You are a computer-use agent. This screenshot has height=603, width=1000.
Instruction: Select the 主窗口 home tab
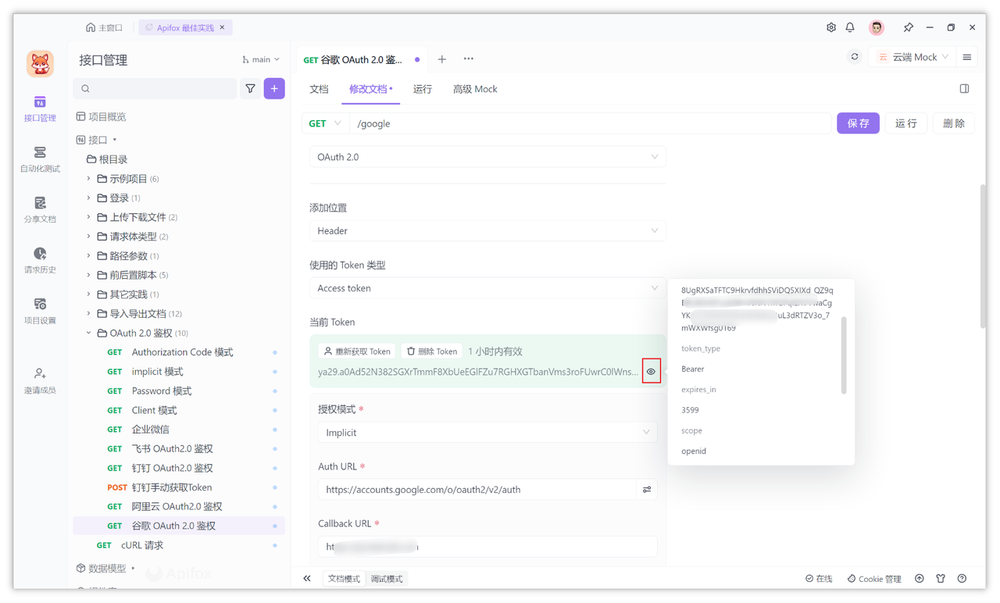[104, 27]
